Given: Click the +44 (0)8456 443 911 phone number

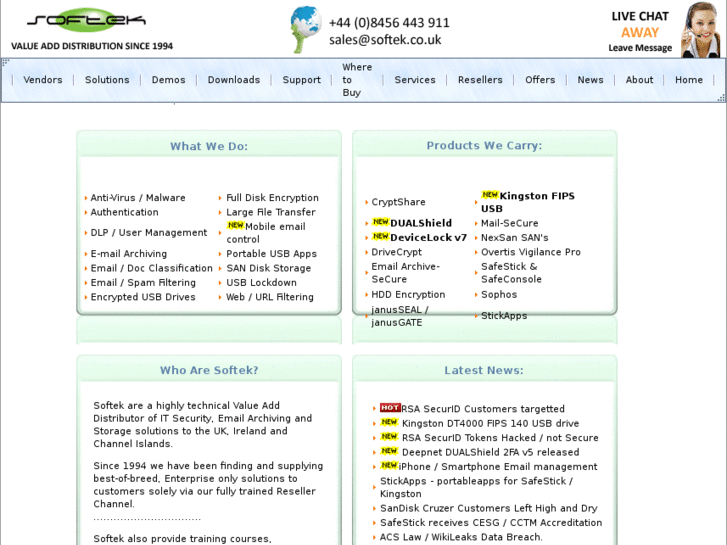Looking at the screenshot, I should [389, 23].
